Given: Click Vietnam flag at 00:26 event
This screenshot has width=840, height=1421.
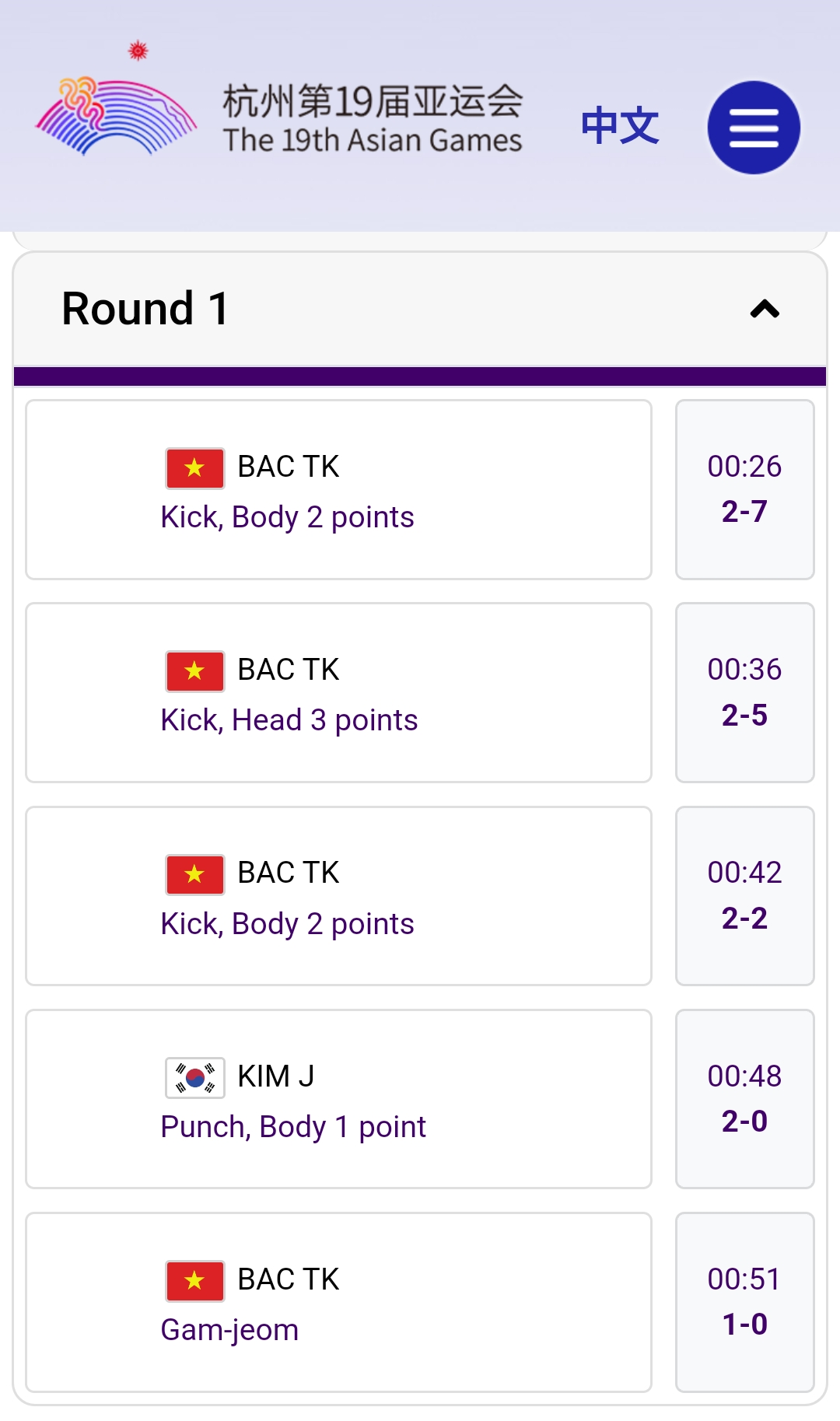Looking at the screenshot, I should pyautogui.click(x=195, y=468).
